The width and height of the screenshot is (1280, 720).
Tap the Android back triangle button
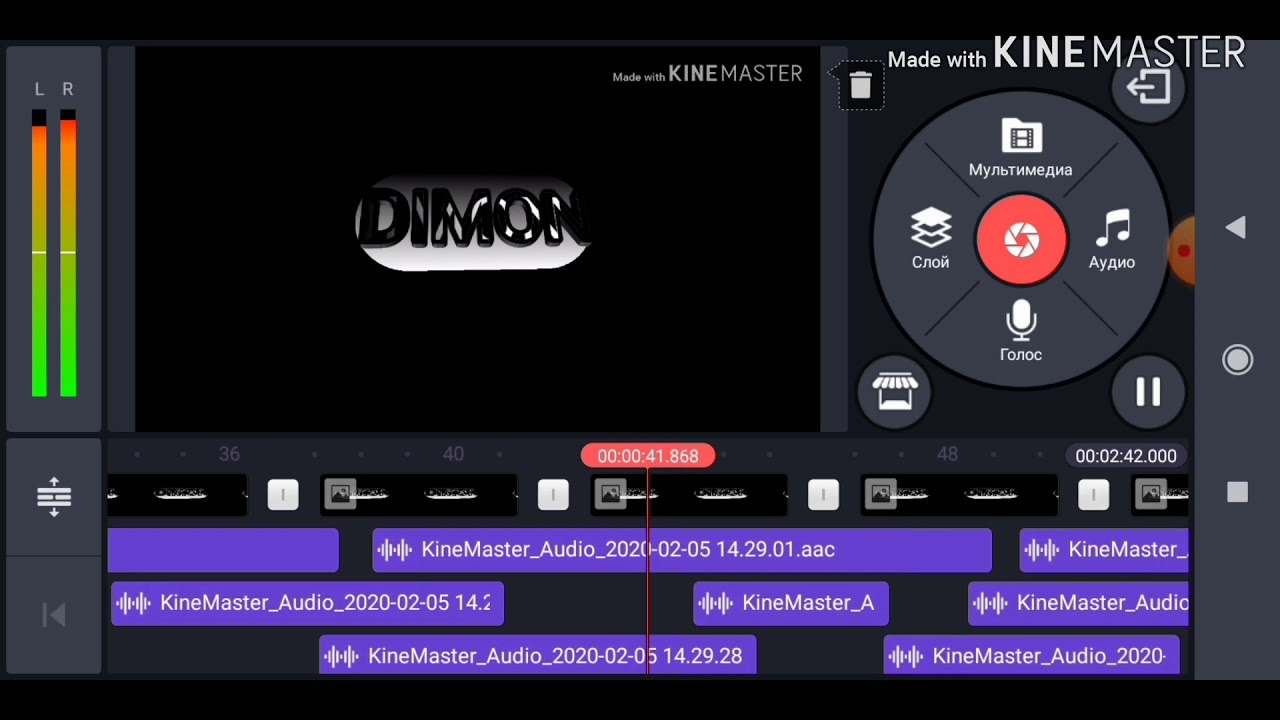1236,228
